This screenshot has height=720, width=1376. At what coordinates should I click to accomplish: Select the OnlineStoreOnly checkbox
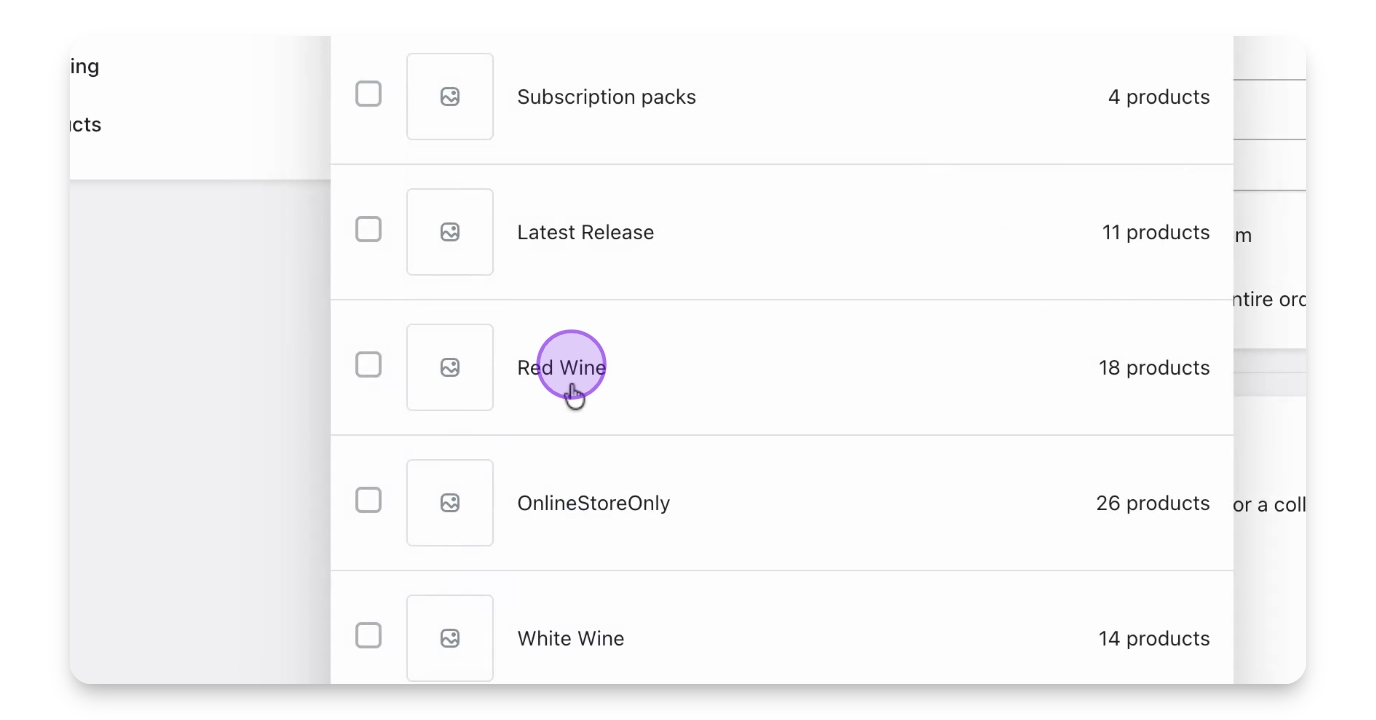[369, 500]
